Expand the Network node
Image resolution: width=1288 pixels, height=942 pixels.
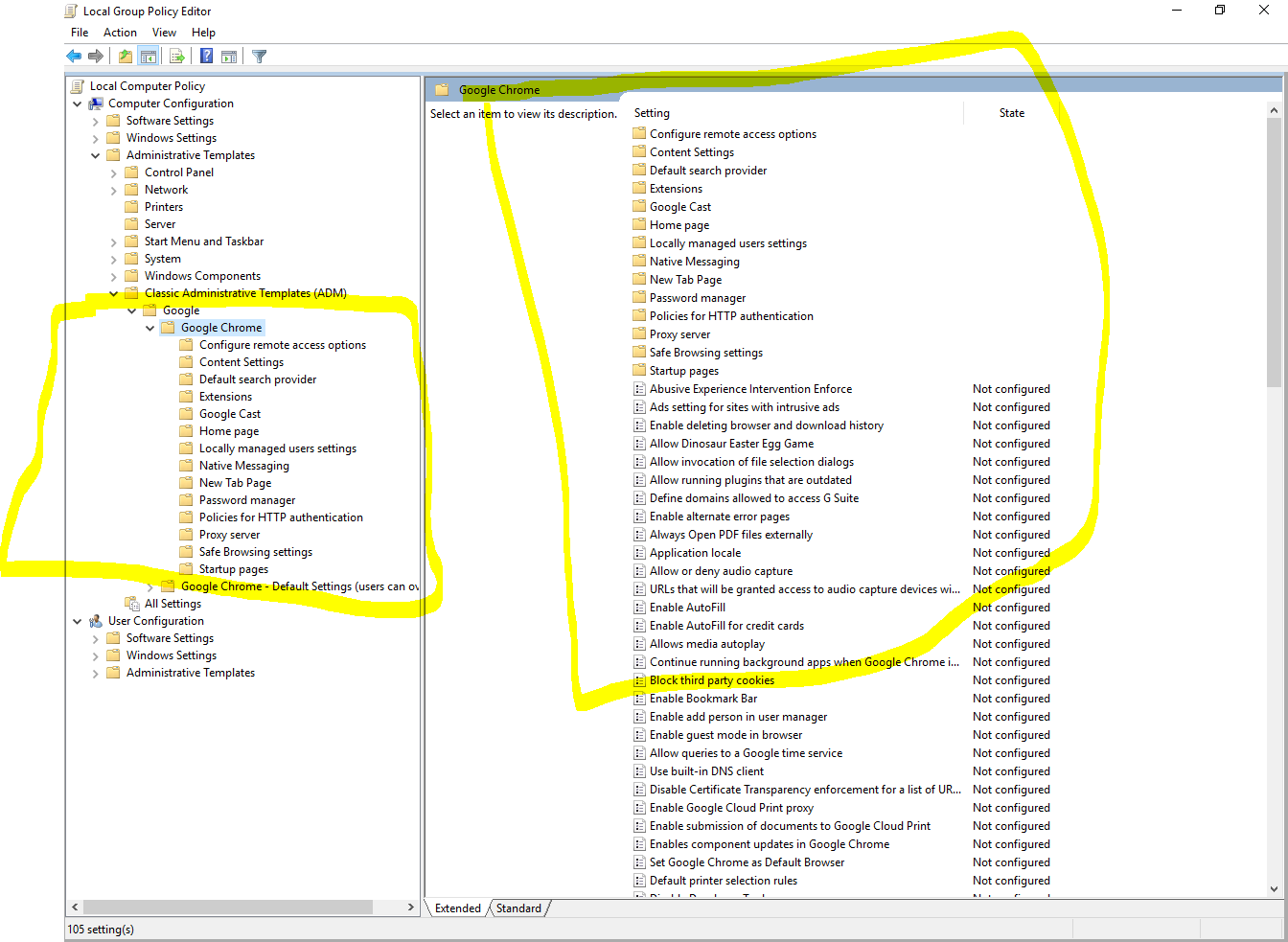point(114,191)
